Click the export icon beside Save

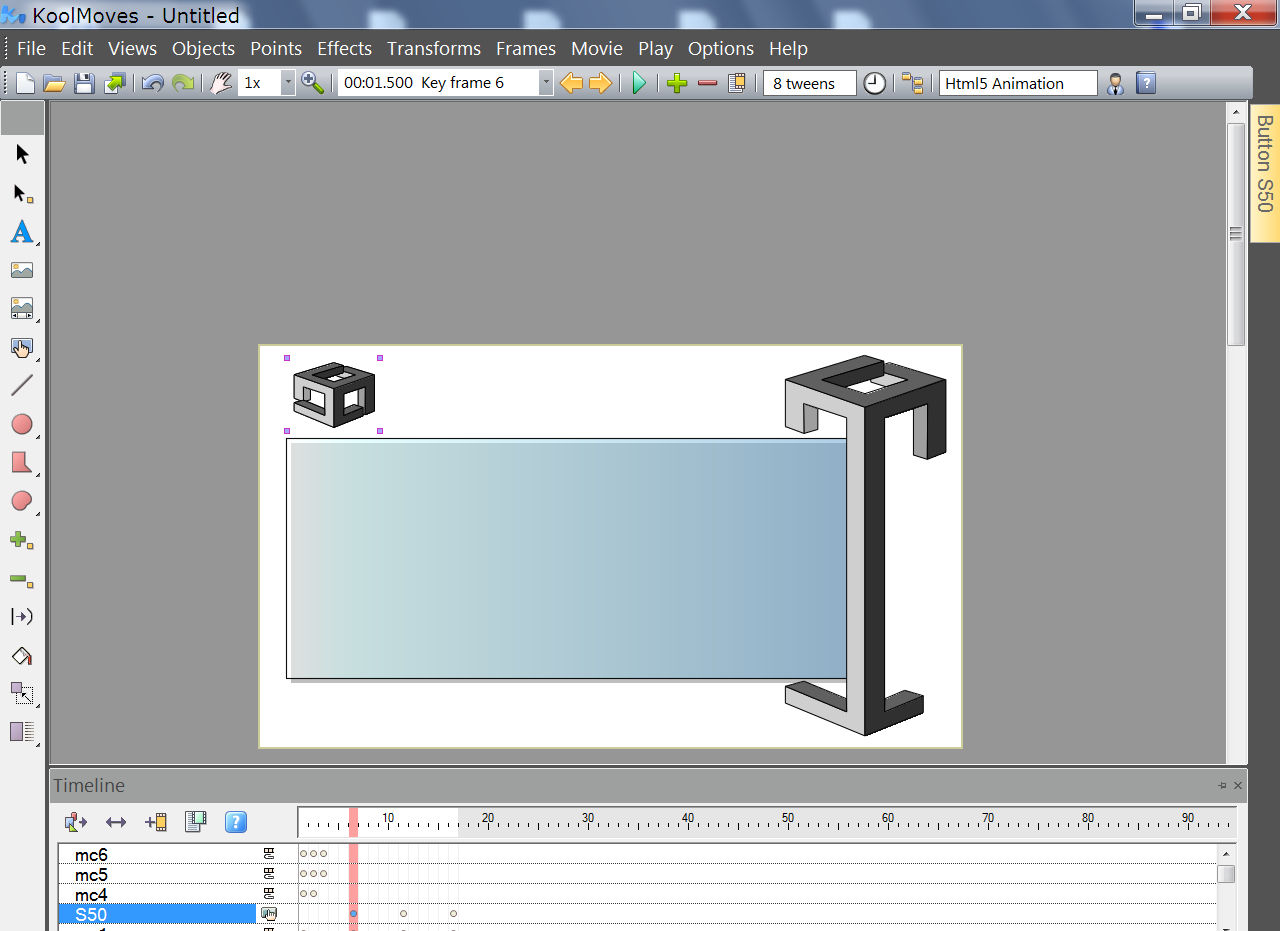point(114,84)
